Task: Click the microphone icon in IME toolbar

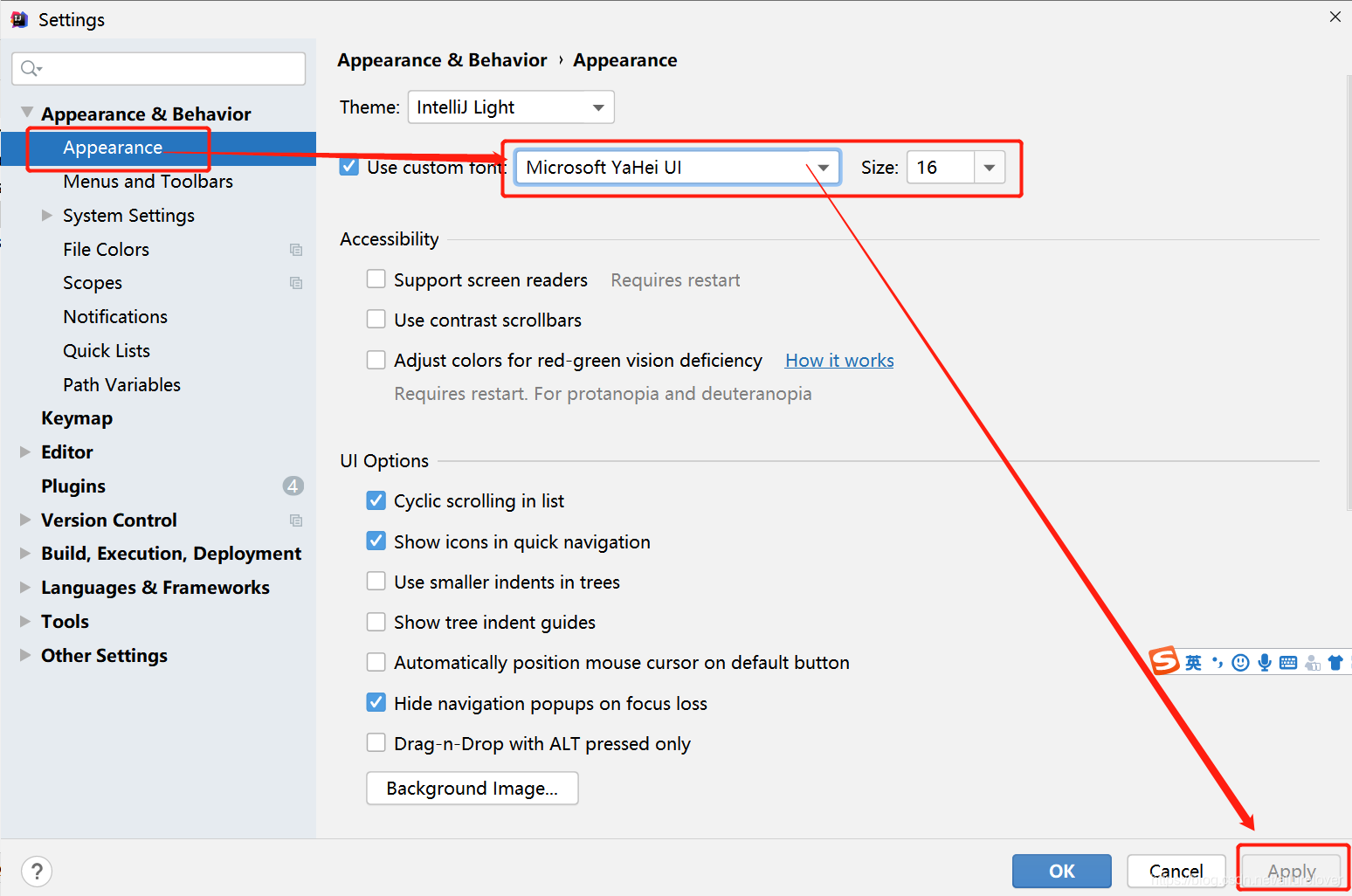Action: click(x=1264, y=663)
